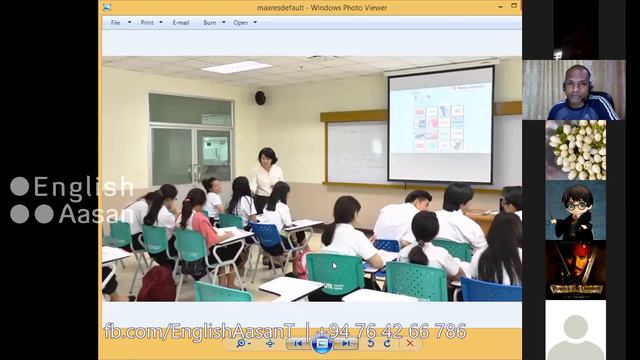Minimize the Windows Photo Viewer window
Image resolution: width=640 pixels, height=360 pixels.
(x=500, y=7)
